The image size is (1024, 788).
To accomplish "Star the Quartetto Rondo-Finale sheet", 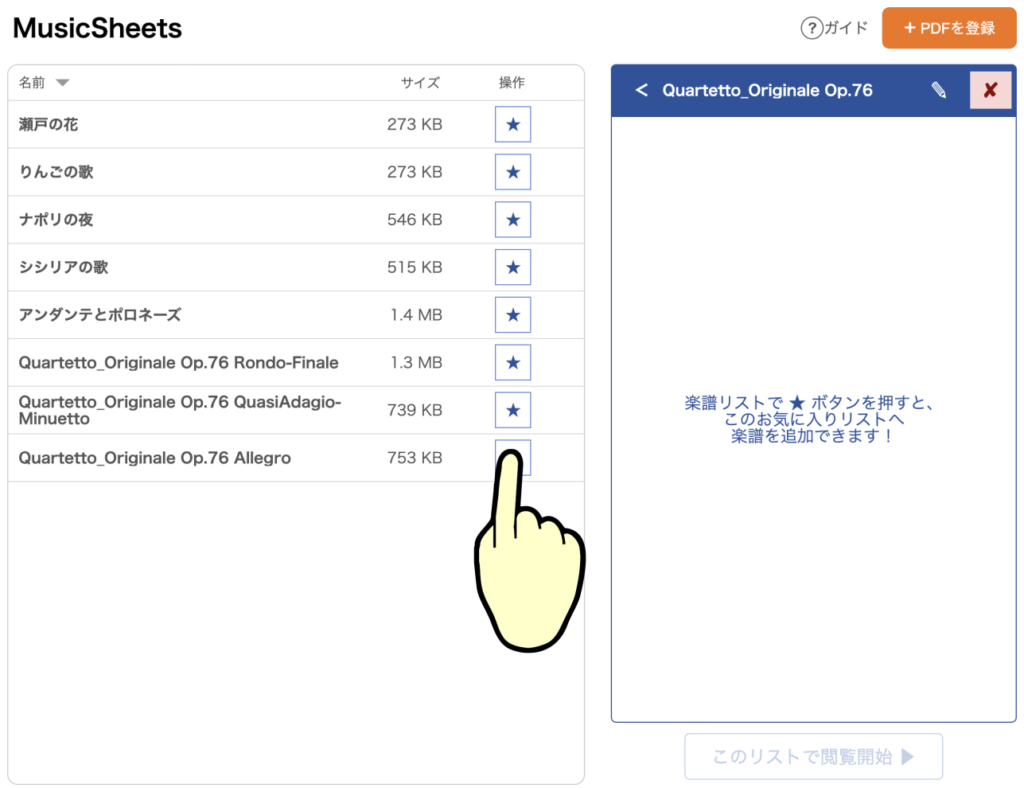I will [x=513, y=362].
